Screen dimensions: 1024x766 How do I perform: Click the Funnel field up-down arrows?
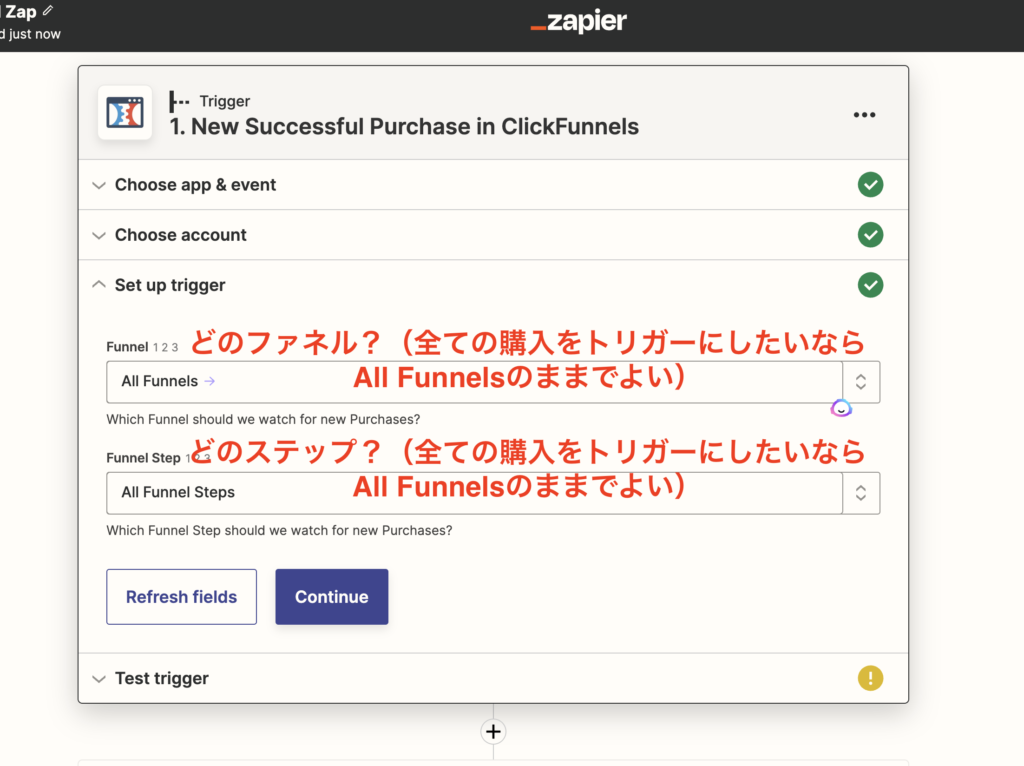[861, 382]
